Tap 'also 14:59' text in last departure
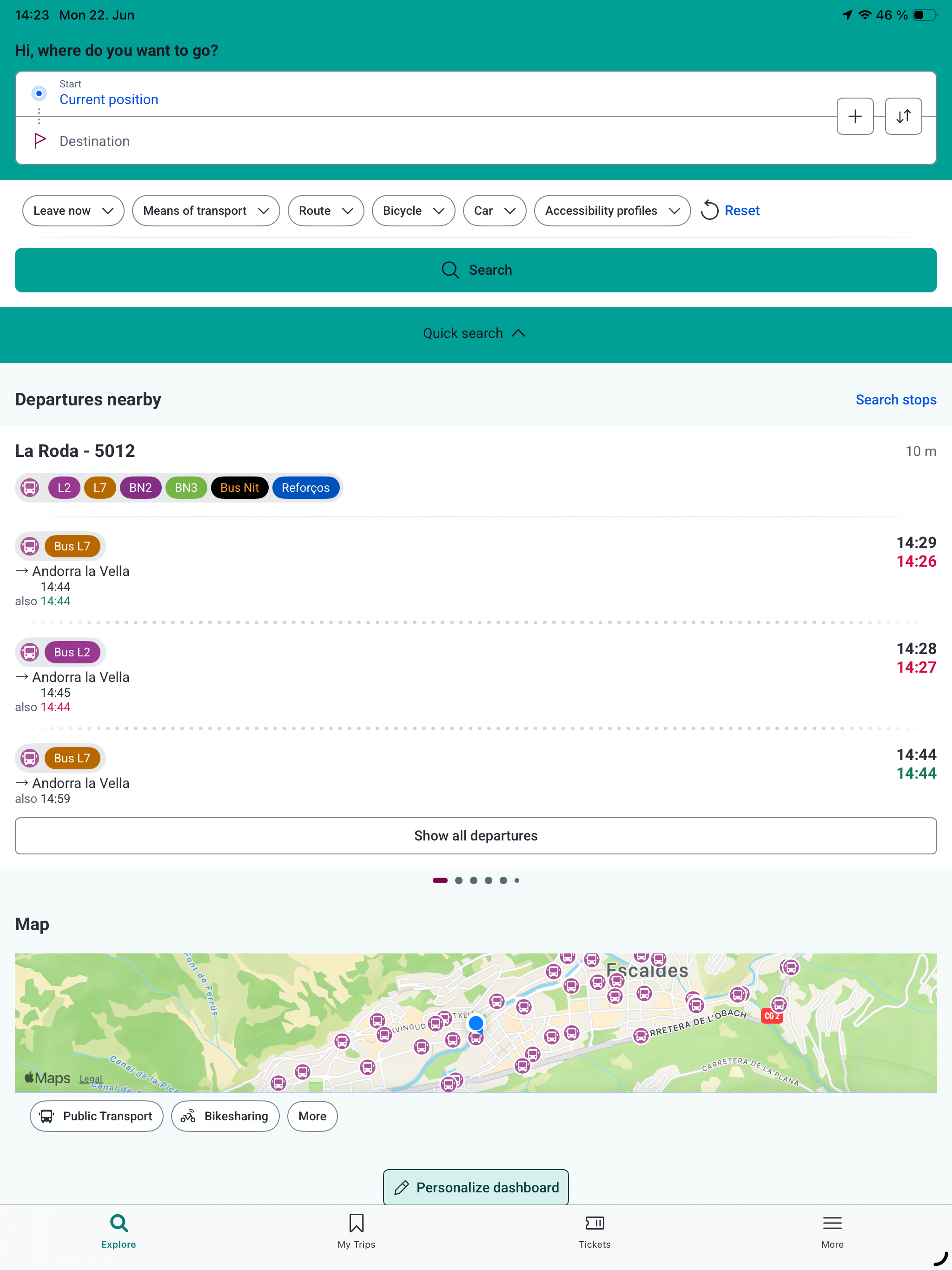The image size is (952, 1270). pos(42,799)
